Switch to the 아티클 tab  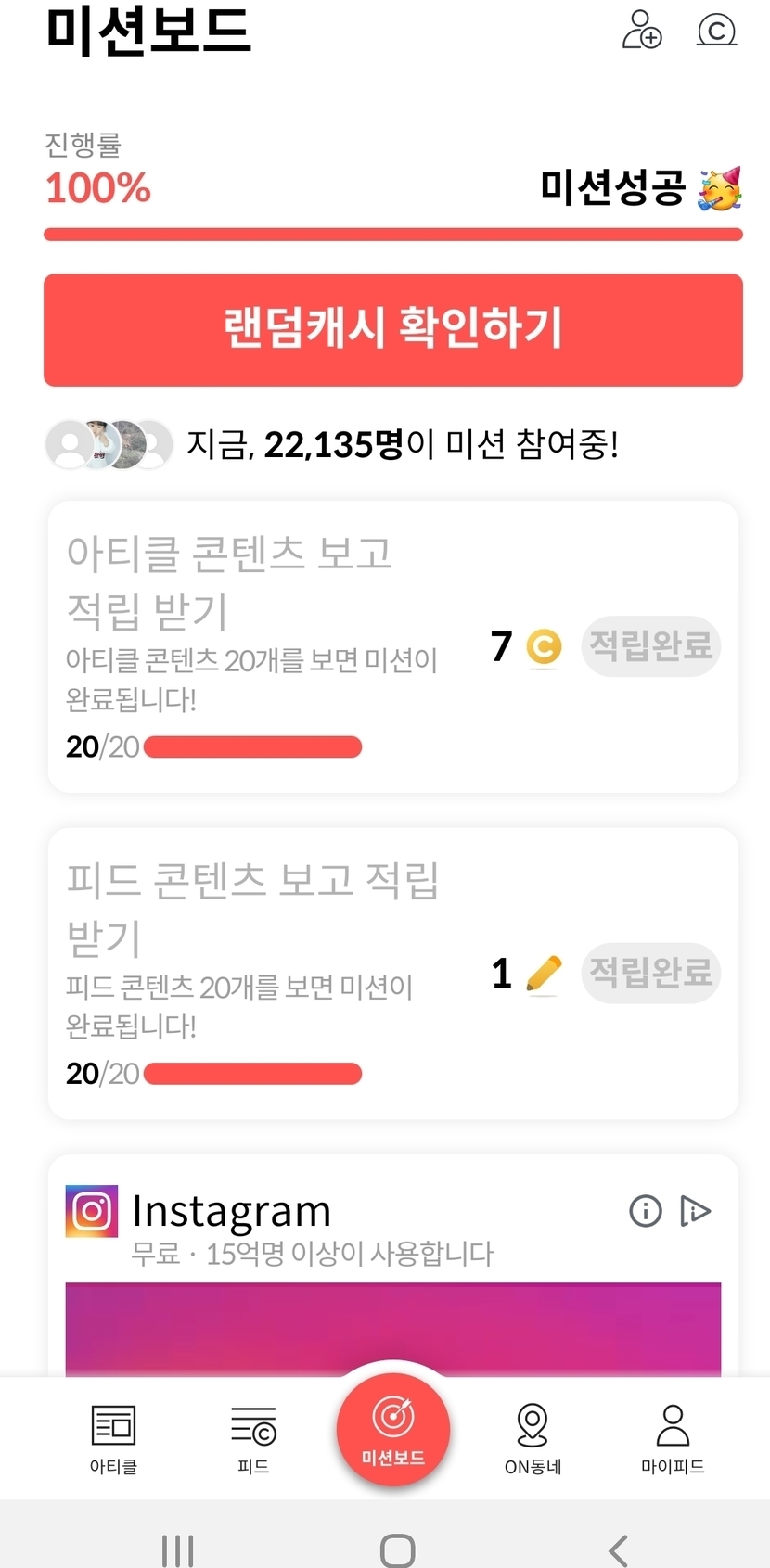point(113,1438)
